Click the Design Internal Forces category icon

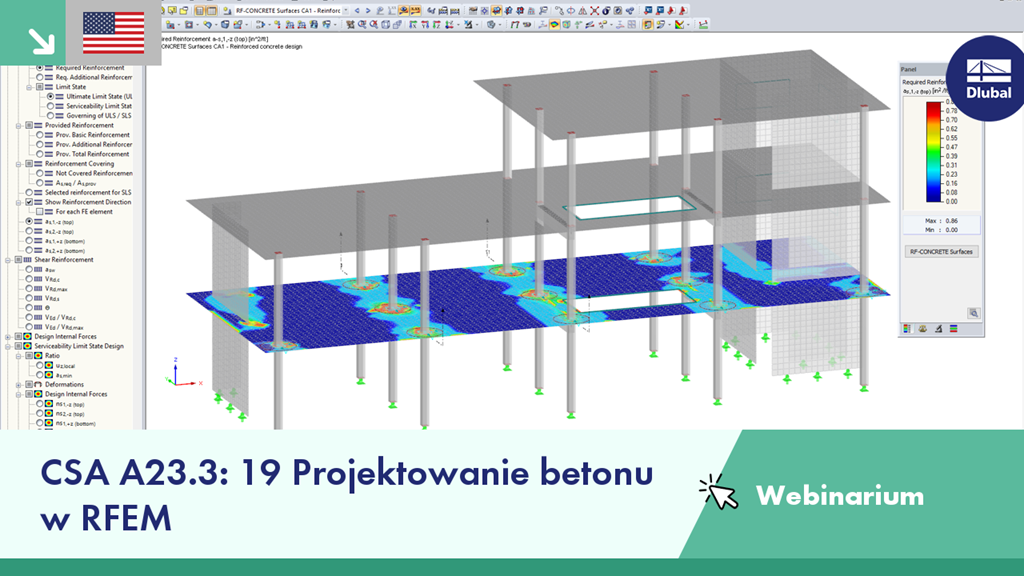click(26, 336)
